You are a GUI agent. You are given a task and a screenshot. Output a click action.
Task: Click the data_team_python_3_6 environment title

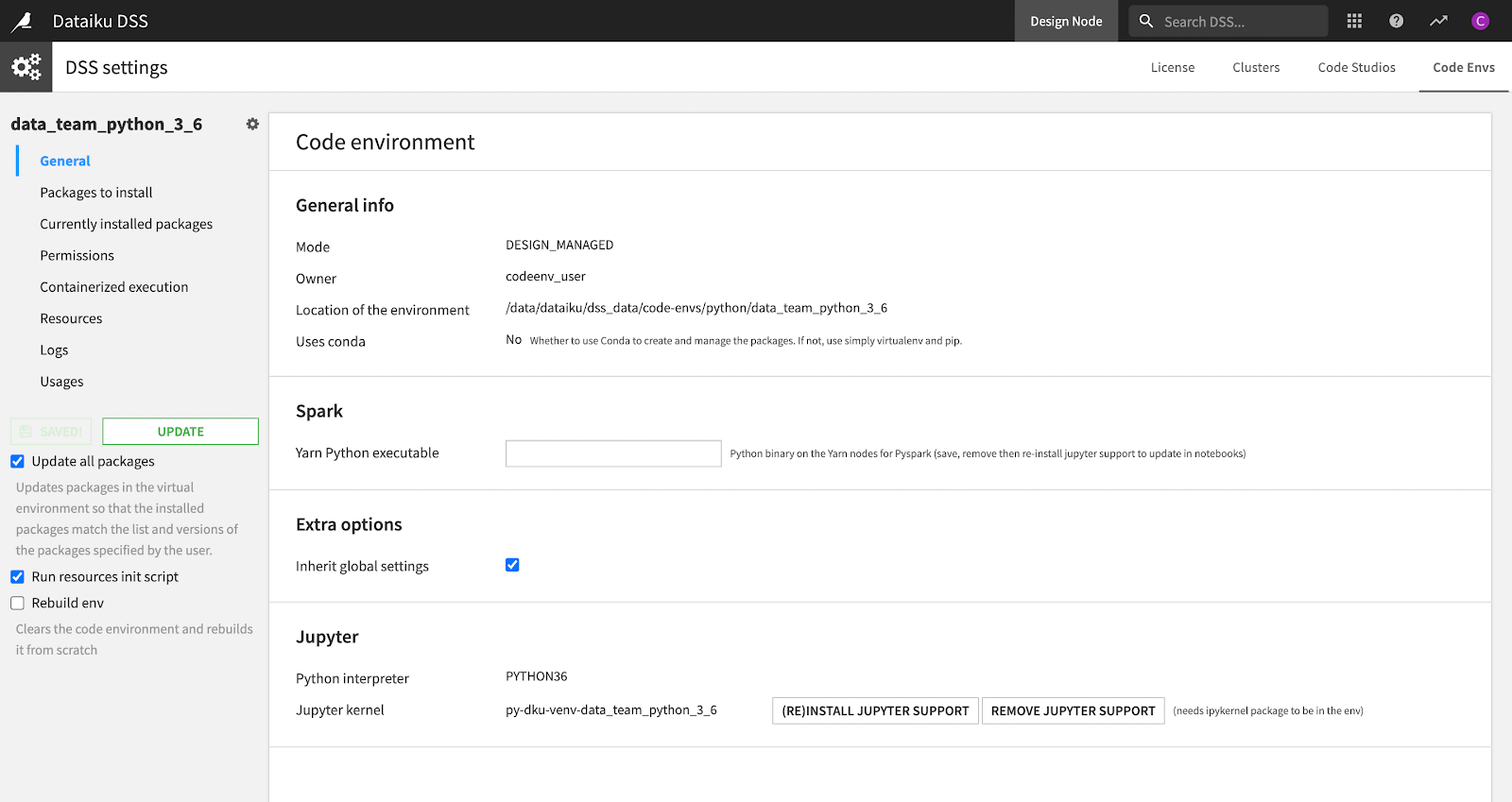pos(107,124)
